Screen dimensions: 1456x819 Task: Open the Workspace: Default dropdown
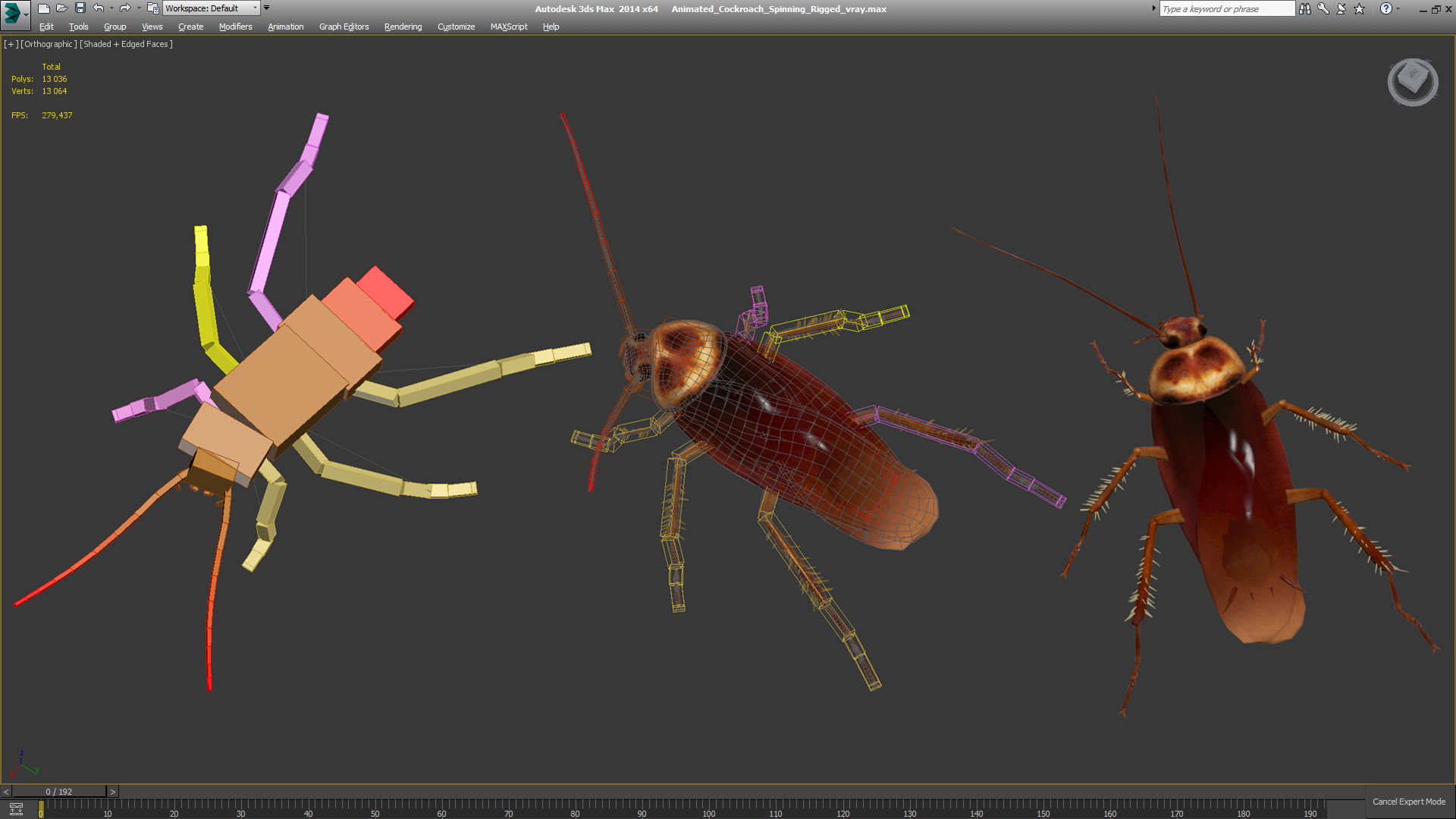tap(211, 8)
